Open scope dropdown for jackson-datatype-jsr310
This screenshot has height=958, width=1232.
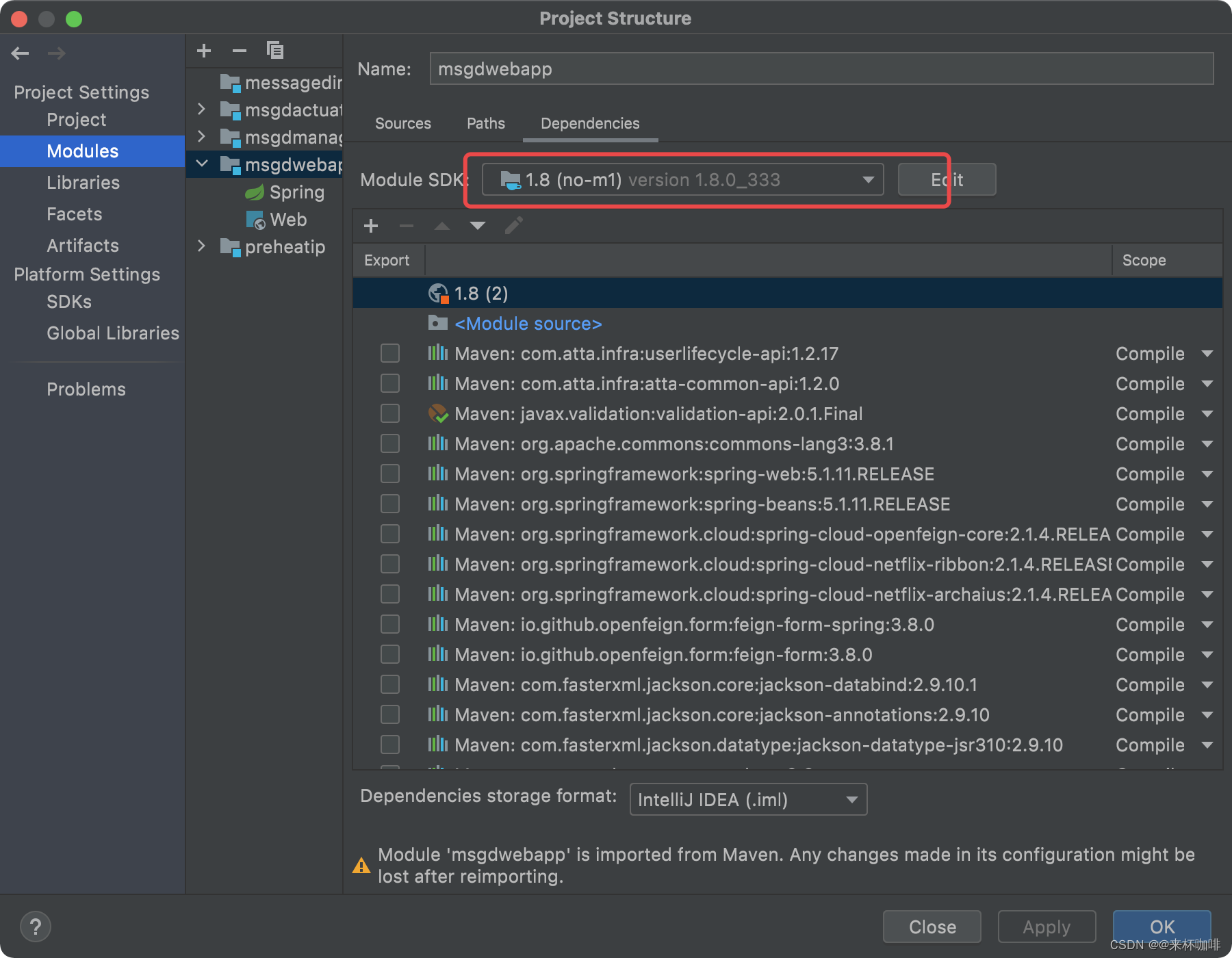[x=1207, y=745]
